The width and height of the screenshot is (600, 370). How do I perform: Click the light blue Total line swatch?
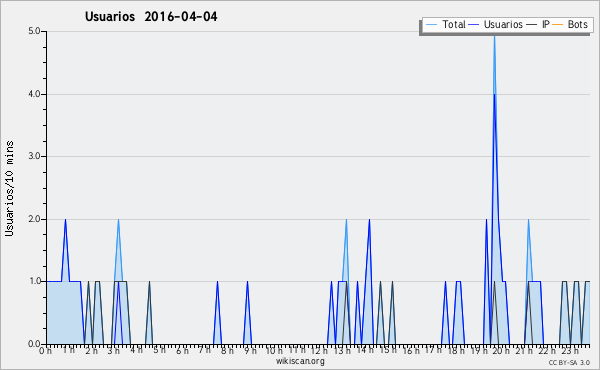431,25
